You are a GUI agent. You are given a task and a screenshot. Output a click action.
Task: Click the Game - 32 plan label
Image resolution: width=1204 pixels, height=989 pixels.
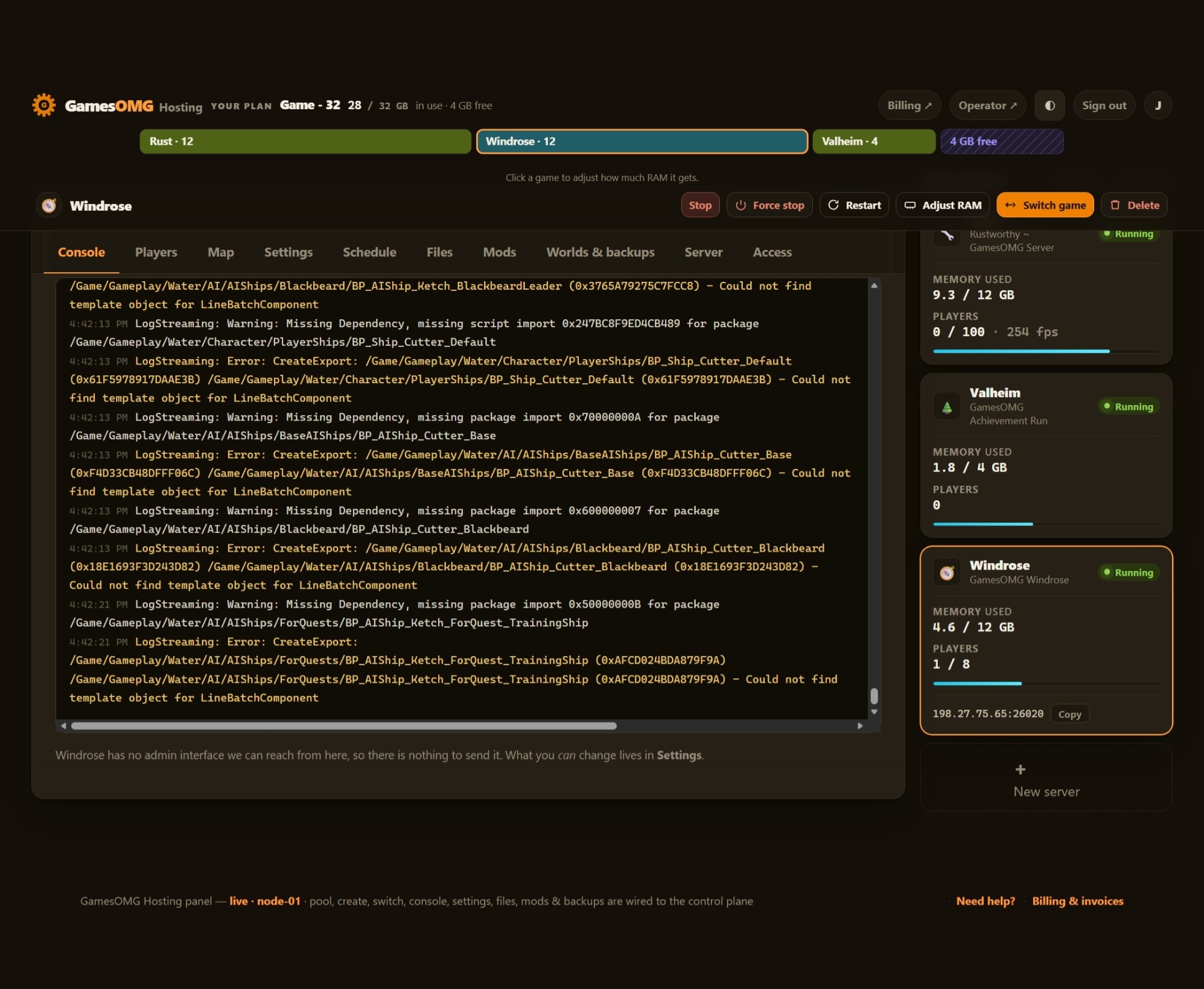point(310,105)
